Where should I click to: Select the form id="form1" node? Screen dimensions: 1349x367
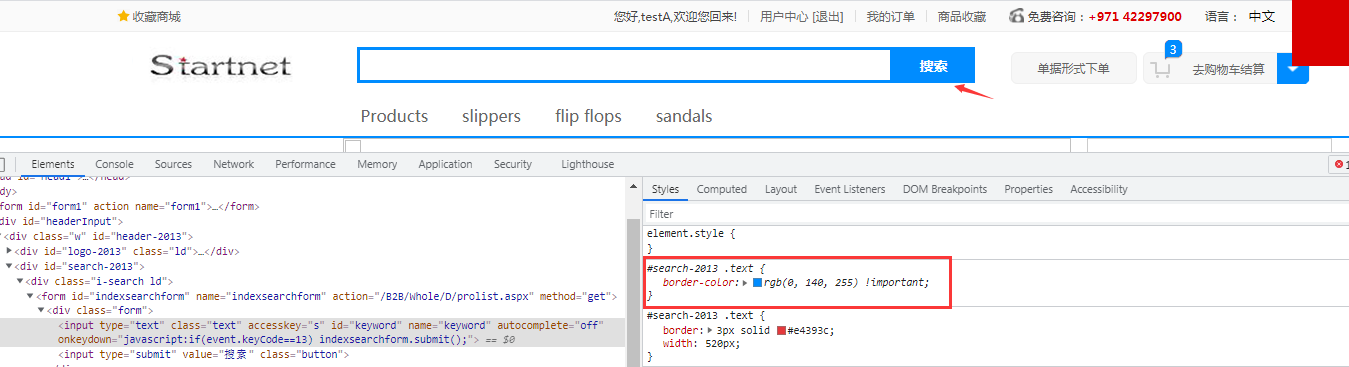point(130,206)
